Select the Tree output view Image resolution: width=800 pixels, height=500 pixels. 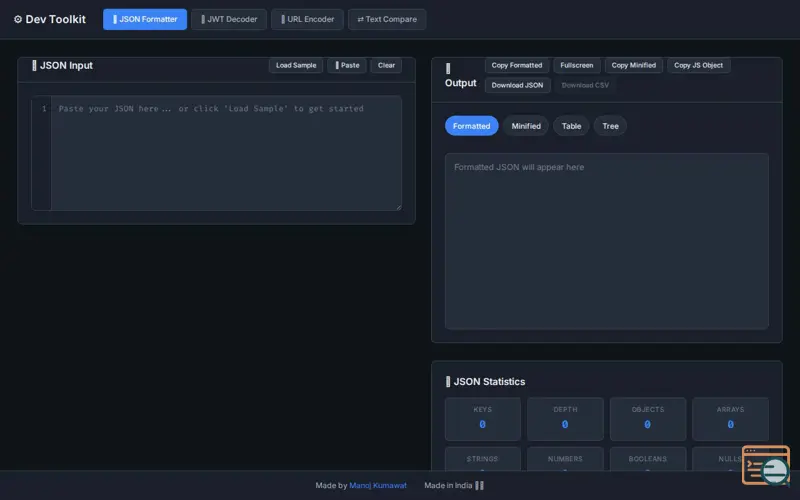click(x=610, y=126)
